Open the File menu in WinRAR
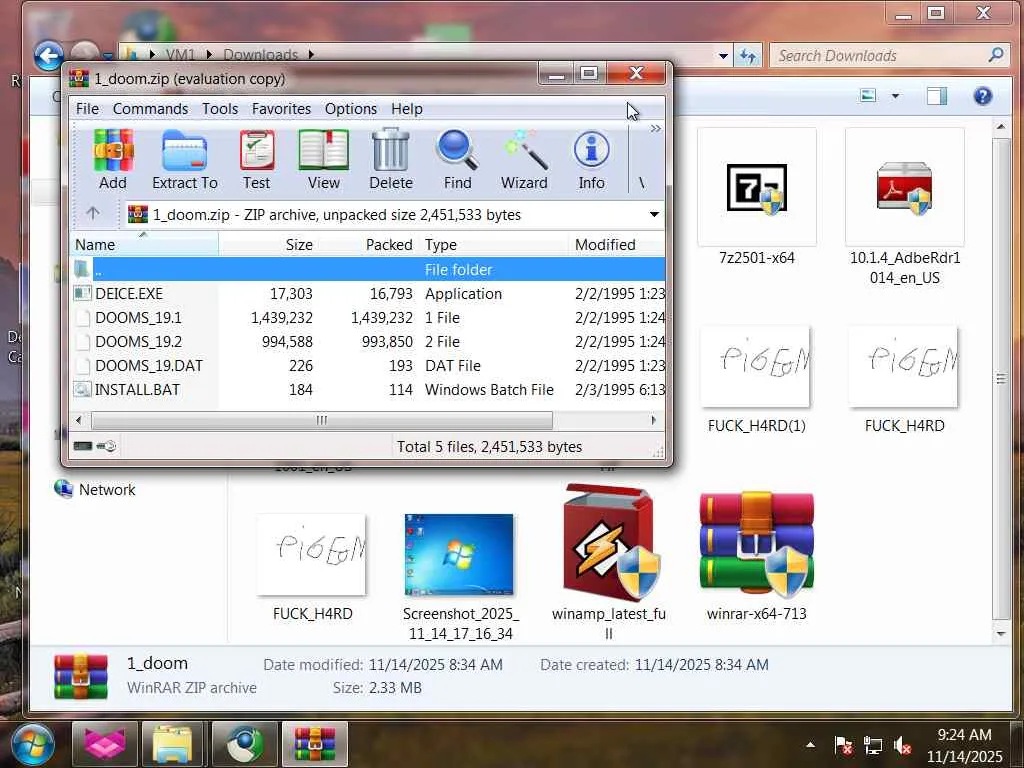 [x=88, y=108]
